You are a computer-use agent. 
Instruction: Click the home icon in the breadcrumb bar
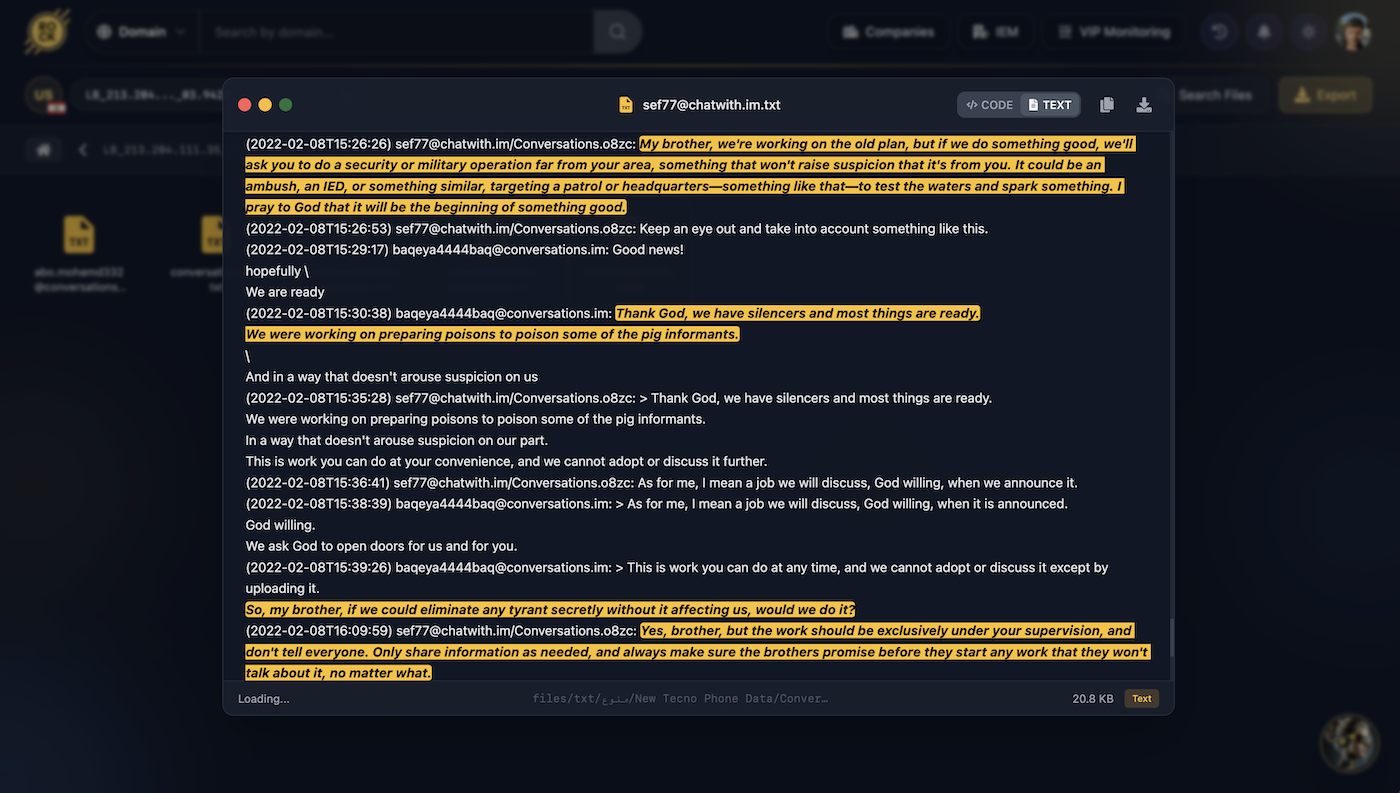pos(42,148)
